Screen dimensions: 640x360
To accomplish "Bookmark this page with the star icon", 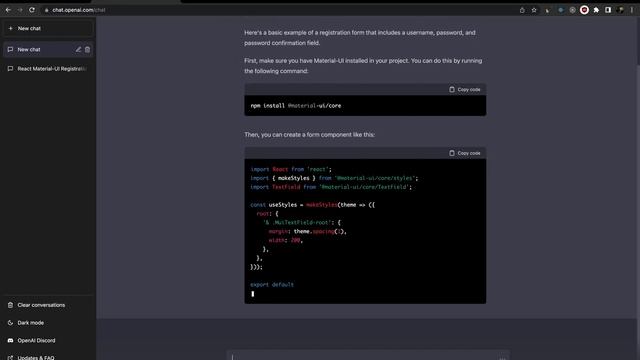I will [534, 10].
